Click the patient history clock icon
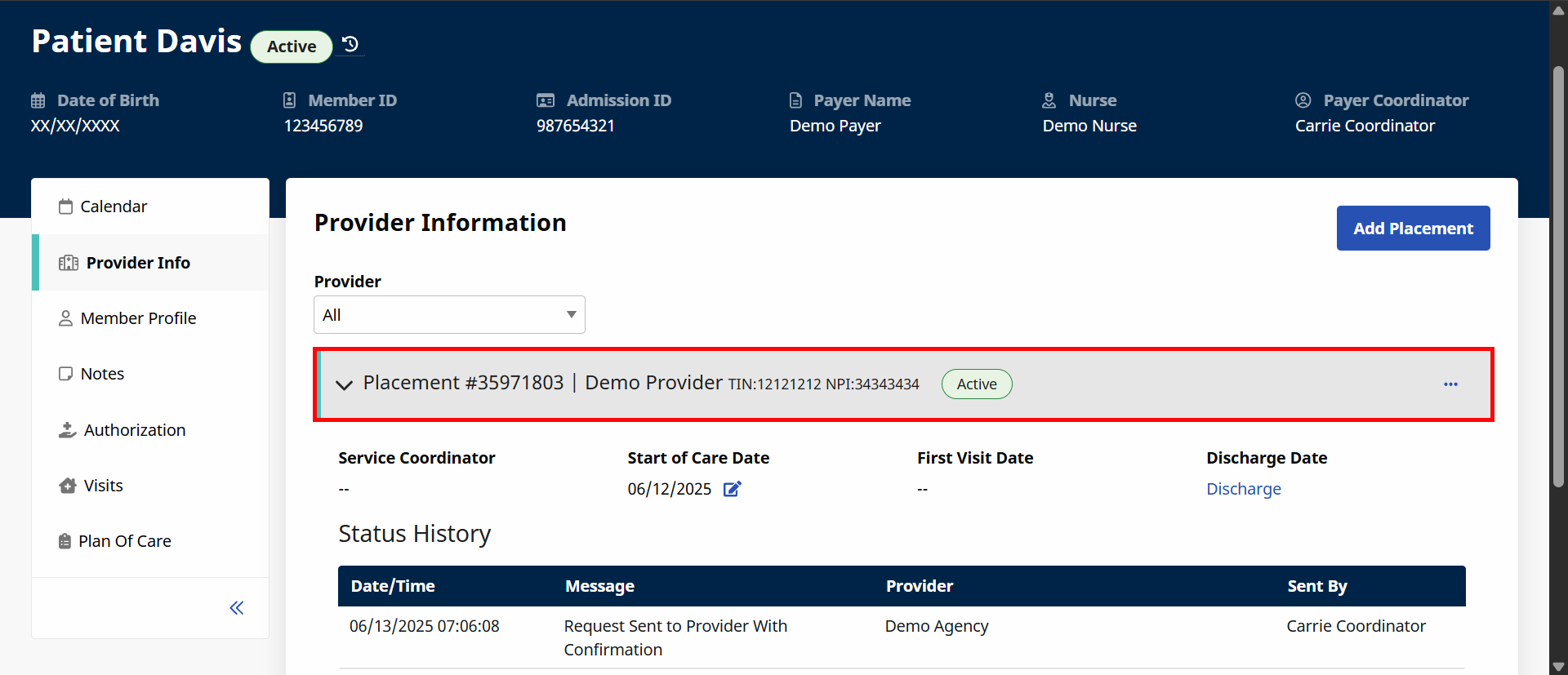Image resolution: width=1568 pixels, height=675 pixels. click(x=350, y=44)
